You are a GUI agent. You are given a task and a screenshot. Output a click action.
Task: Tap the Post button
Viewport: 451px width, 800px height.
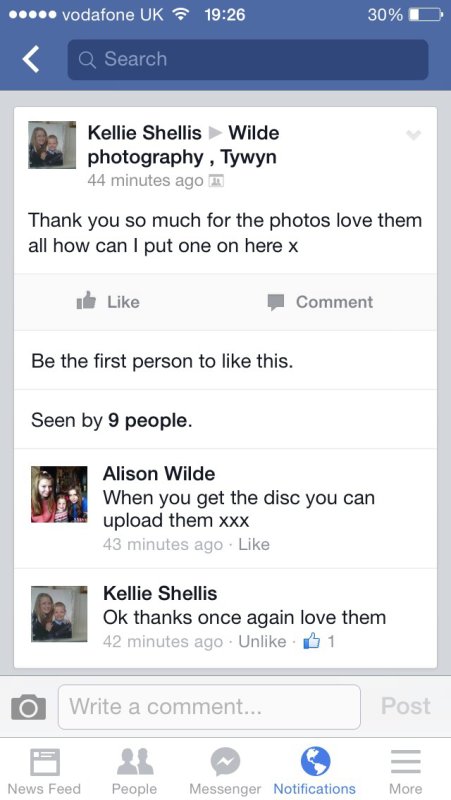pyautogui.click(x=406, y=706)
